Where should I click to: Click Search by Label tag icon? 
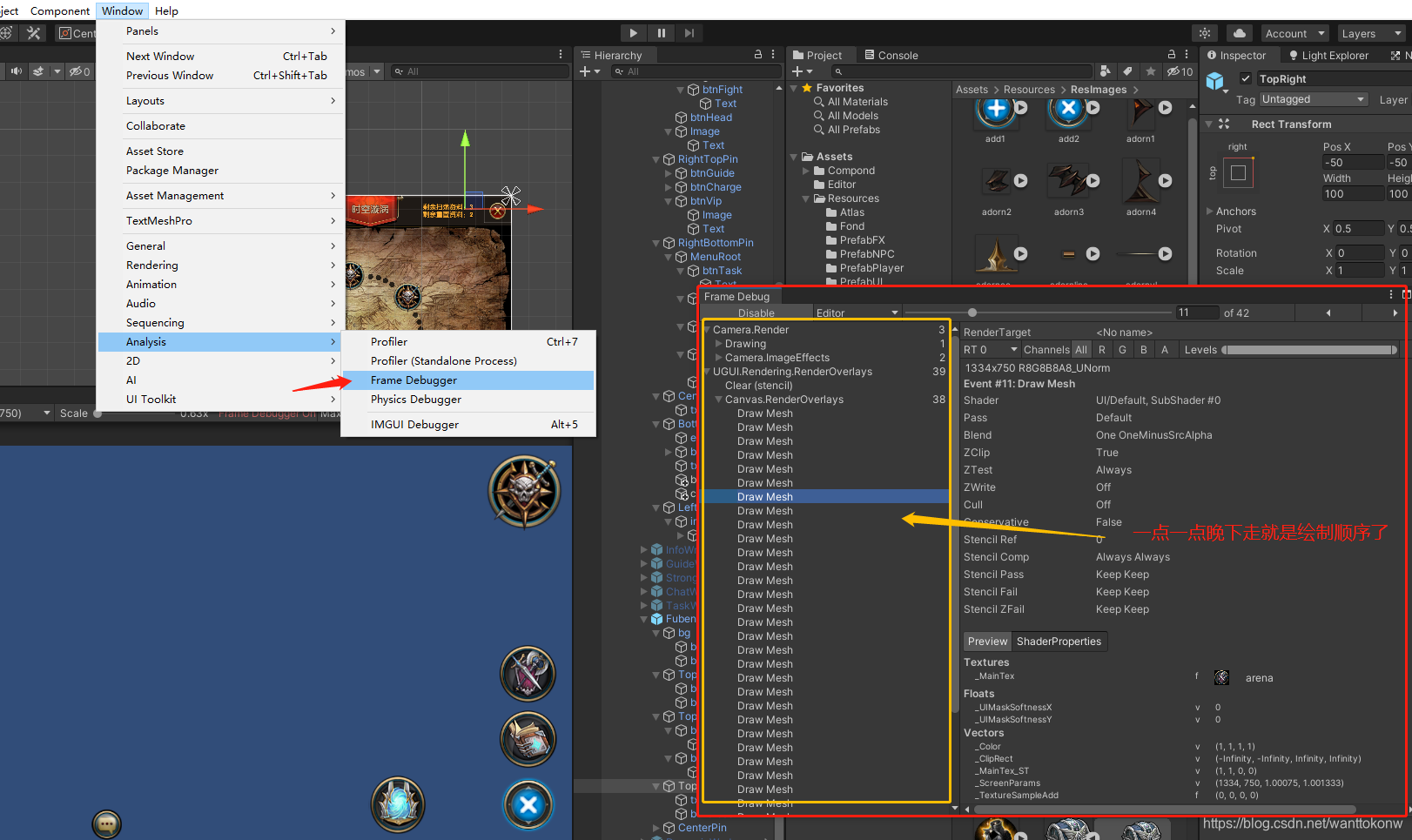coord(1128,71)
